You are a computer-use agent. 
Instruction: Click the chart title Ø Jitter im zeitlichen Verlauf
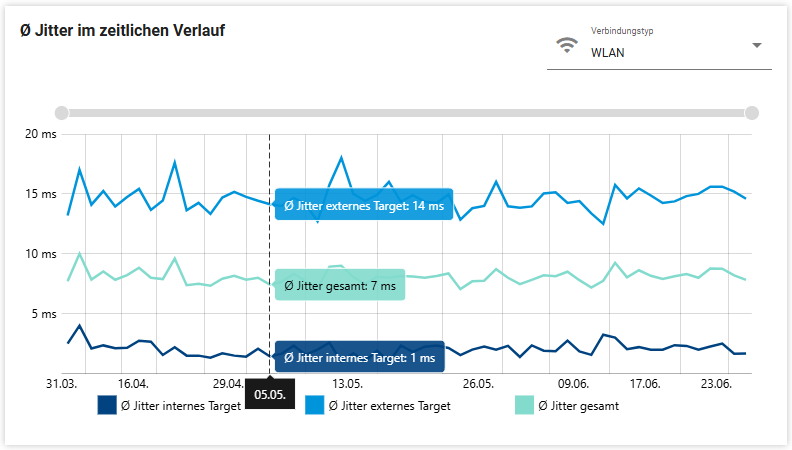(122, 31)
